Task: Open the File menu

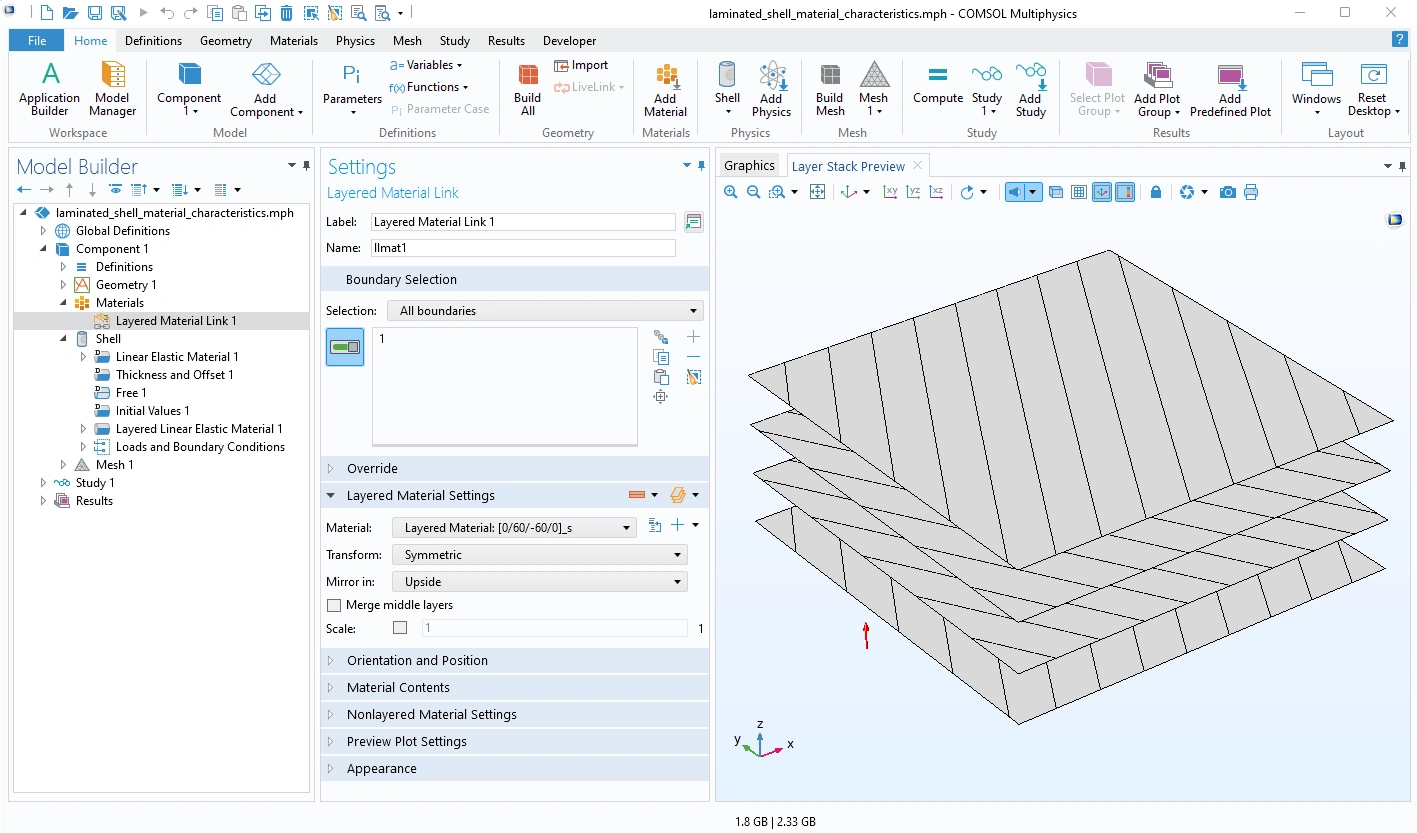Action: tap(37, 41)
